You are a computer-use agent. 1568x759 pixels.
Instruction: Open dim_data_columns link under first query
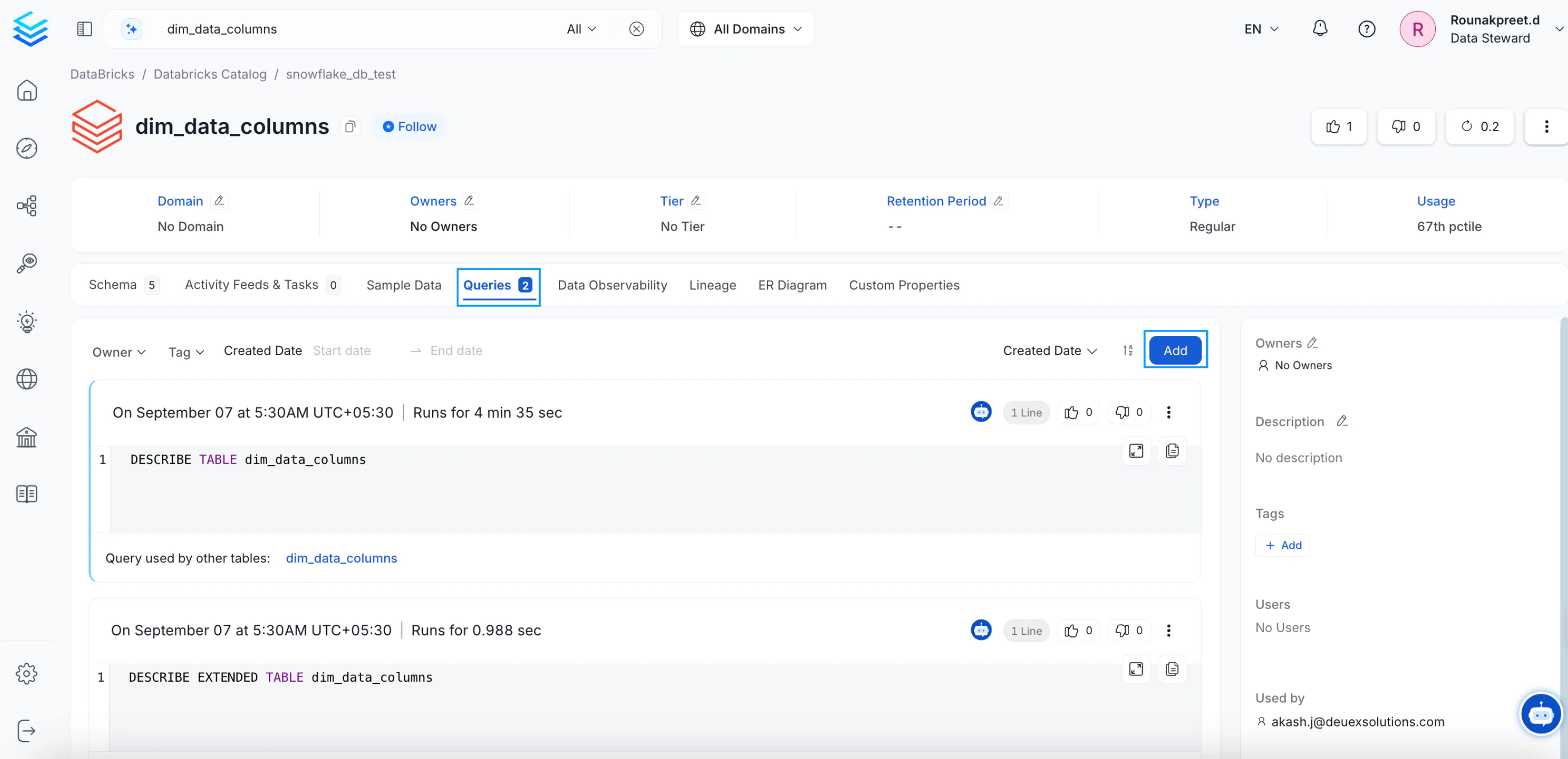(x=342, y=558)
